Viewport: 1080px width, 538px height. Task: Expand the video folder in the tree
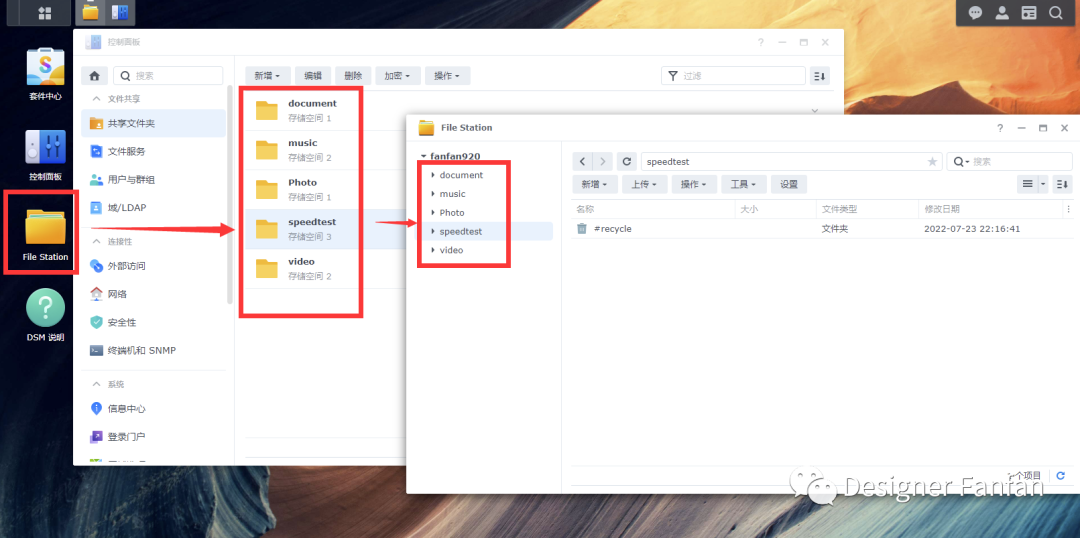433,250
